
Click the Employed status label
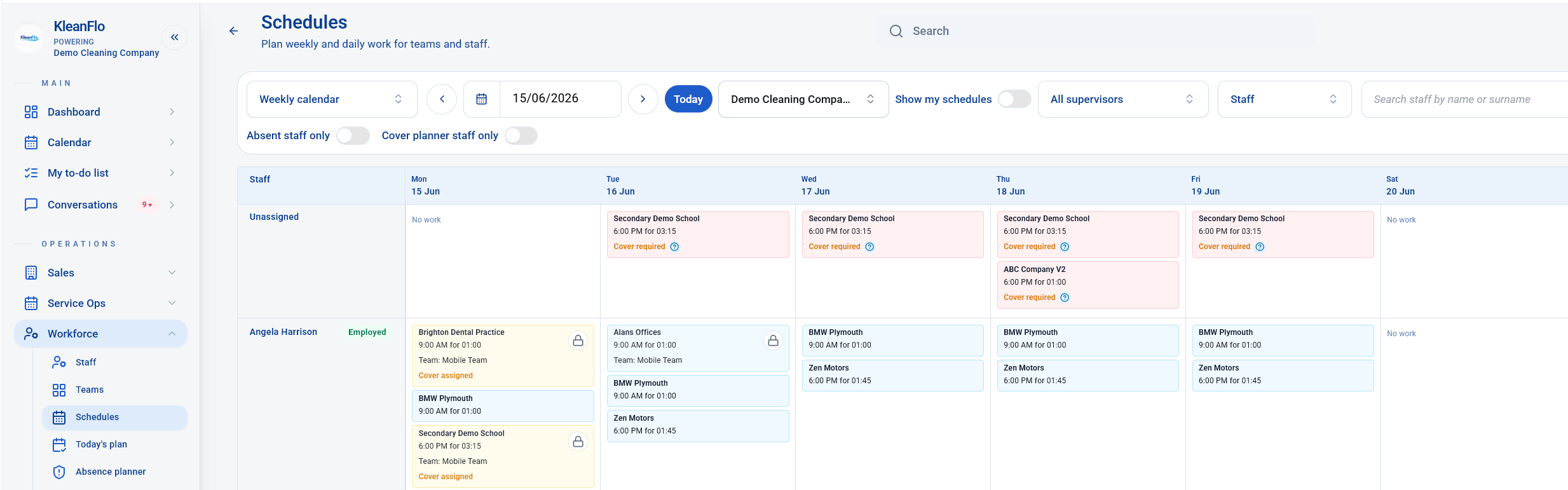[367, 332]
